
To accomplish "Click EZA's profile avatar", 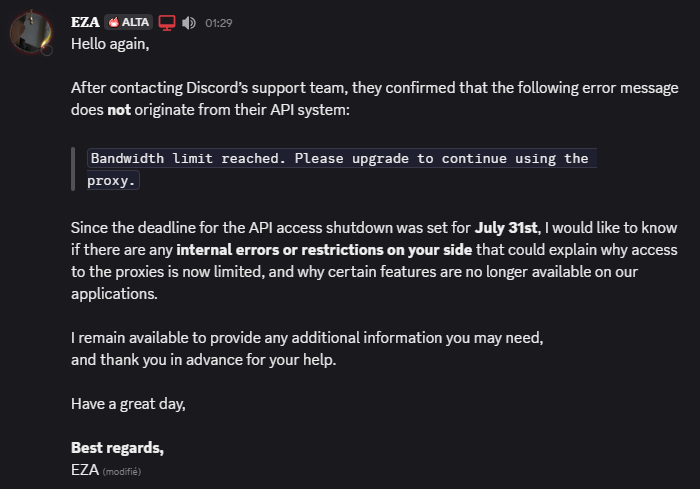I will [31, 32].
